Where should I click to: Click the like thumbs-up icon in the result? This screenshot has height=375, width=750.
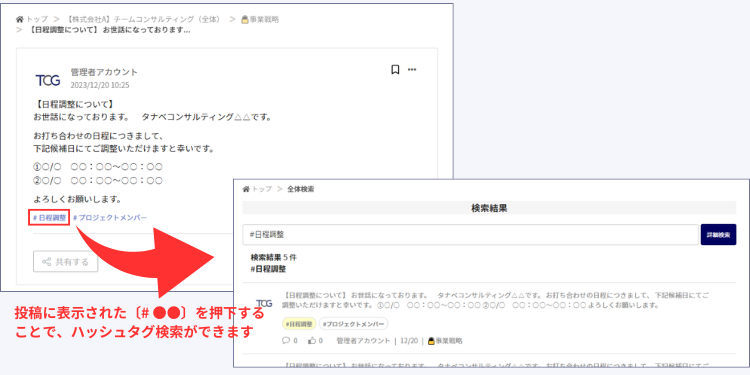312,341
